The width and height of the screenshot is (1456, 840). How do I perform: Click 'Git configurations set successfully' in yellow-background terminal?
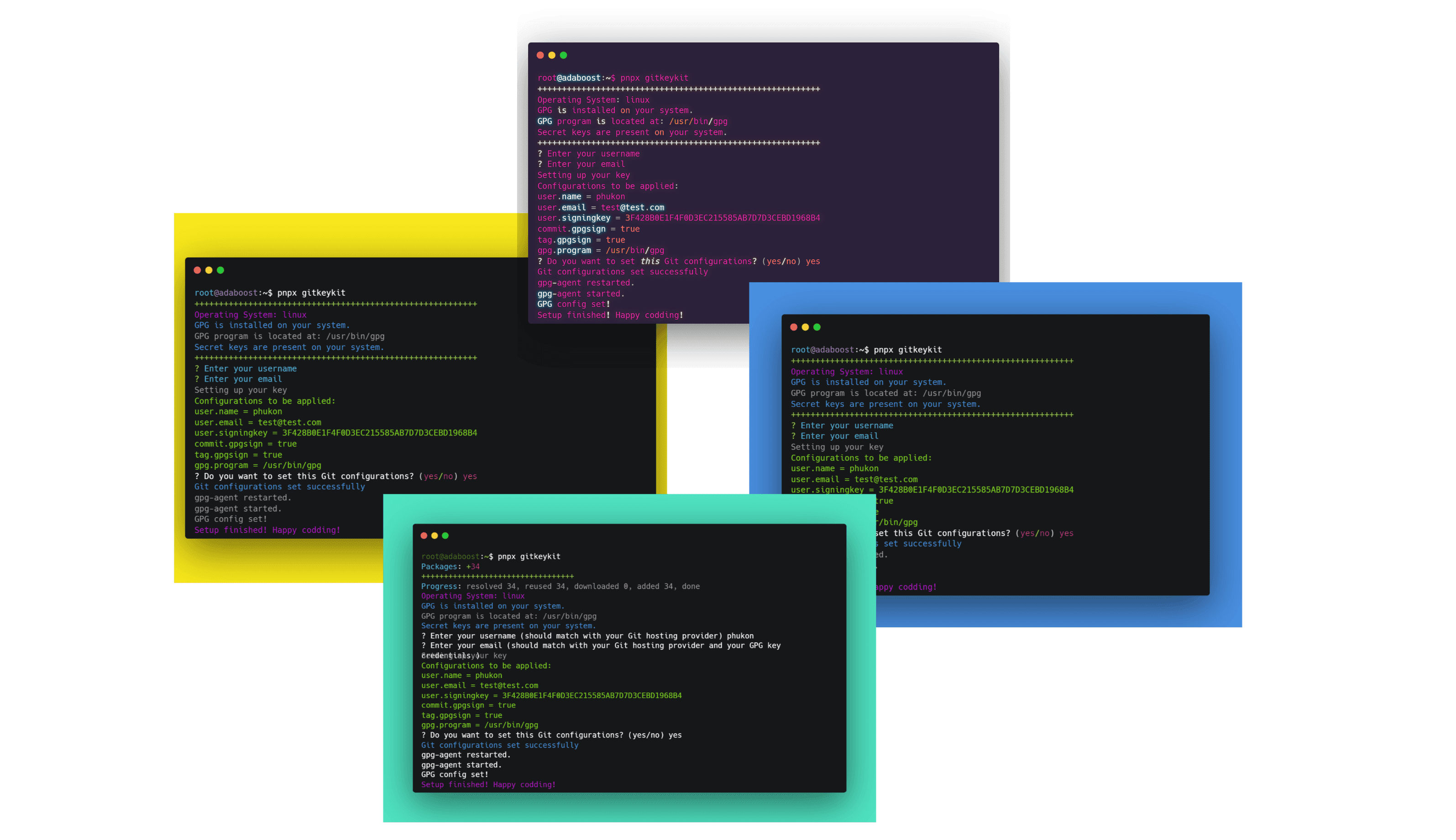click(280, 486)
